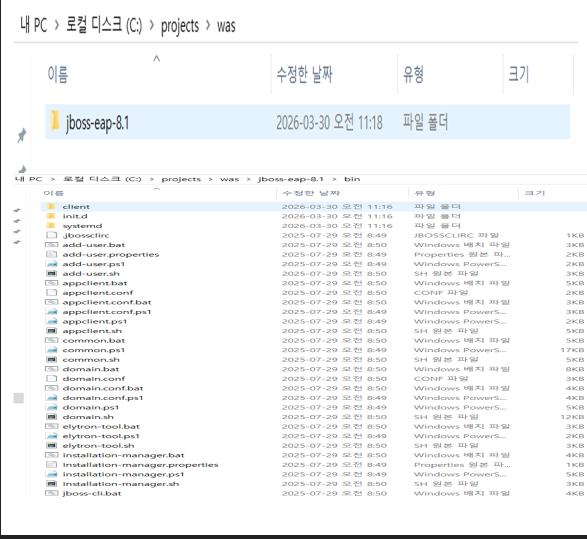Click the domain.ps1 PowerShell icon
Image resolution: width=587 pixels, height=539 pixels.
[x=51, y=407]
